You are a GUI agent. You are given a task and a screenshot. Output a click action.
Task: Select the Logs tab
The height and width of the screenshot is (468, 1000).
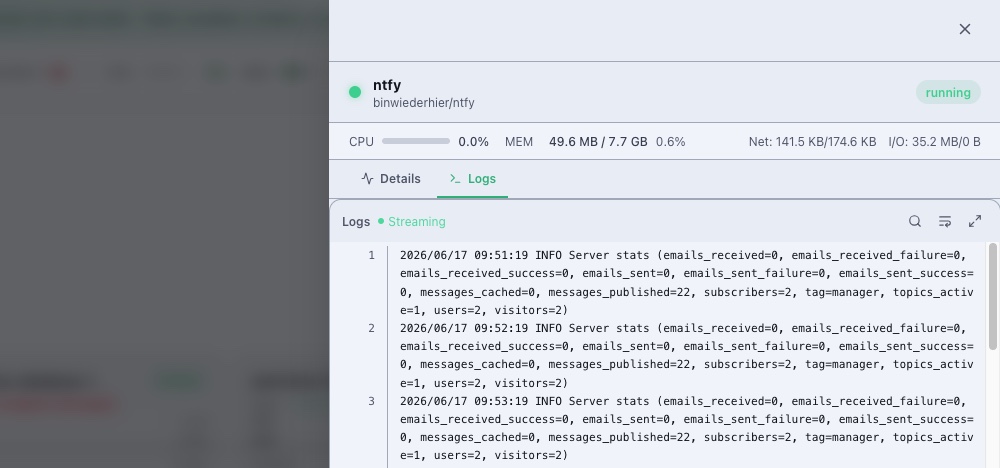click(473, 179)
